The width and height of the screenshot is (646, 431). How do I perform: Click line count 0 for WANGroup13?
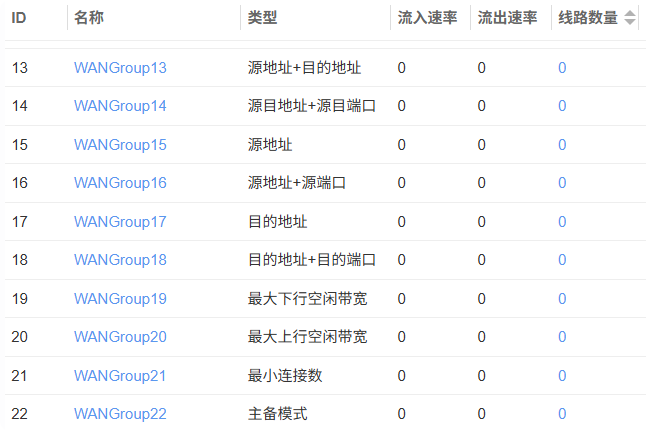click(x=562, y=68)
